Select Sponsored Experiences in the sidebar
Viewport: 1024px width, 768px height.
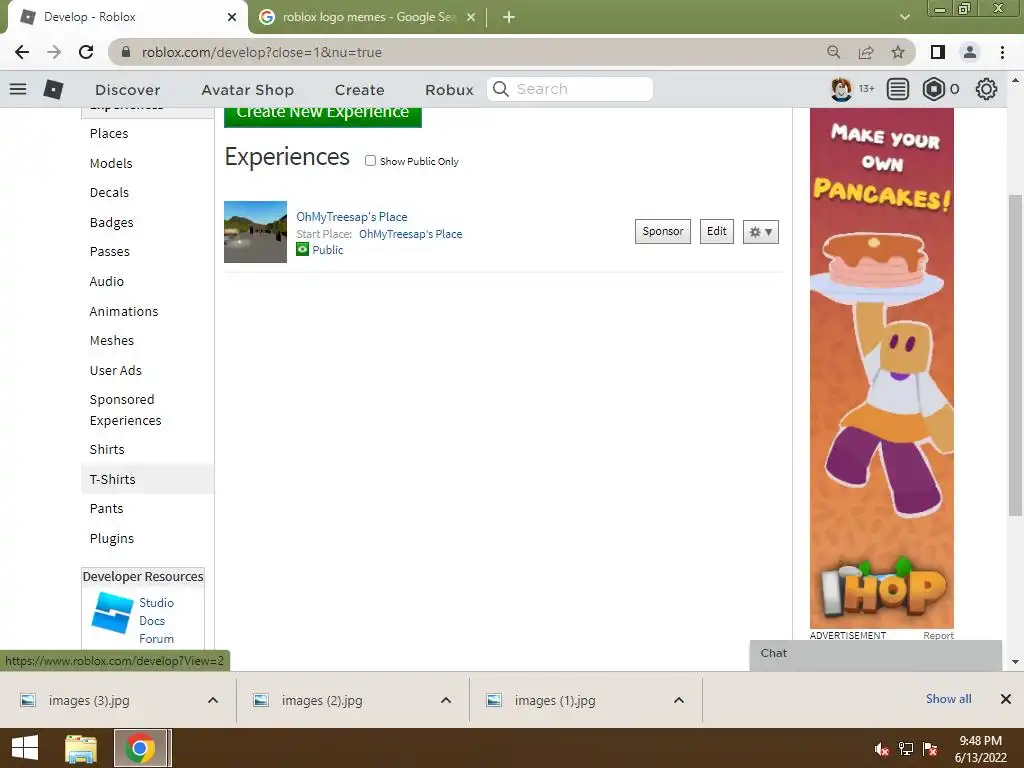pyautogui.click(x=125, y=410)
